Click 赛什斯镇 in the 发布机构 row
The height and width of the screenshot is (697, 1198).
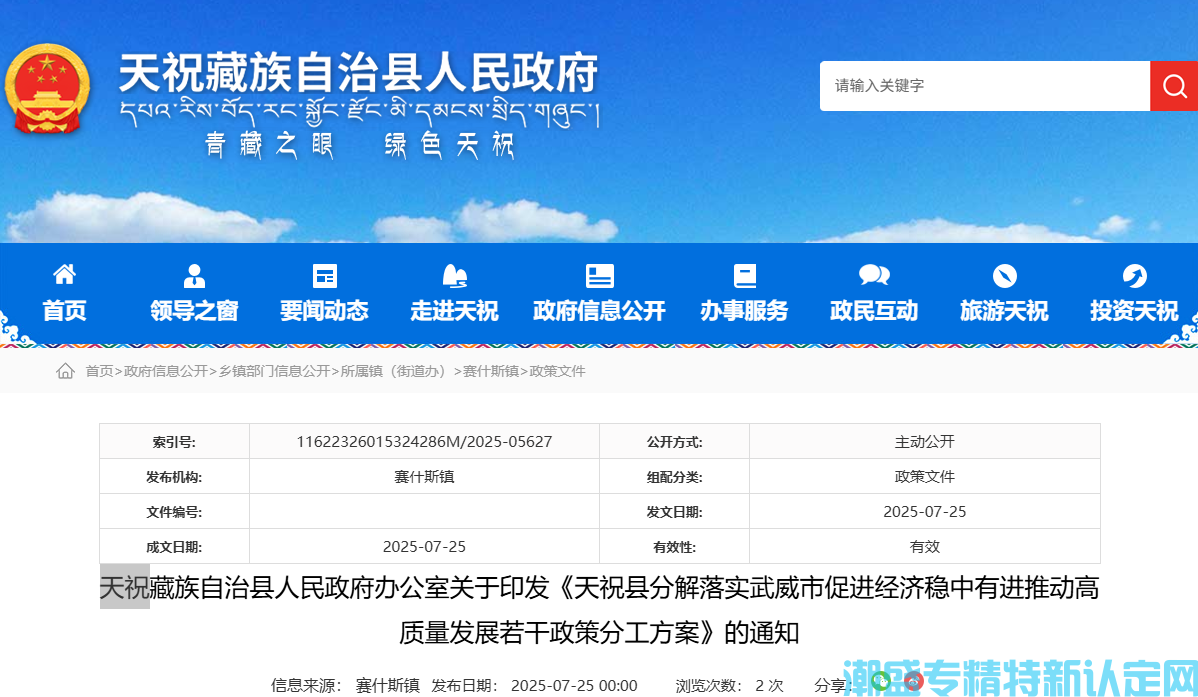(x=424, y=477)
